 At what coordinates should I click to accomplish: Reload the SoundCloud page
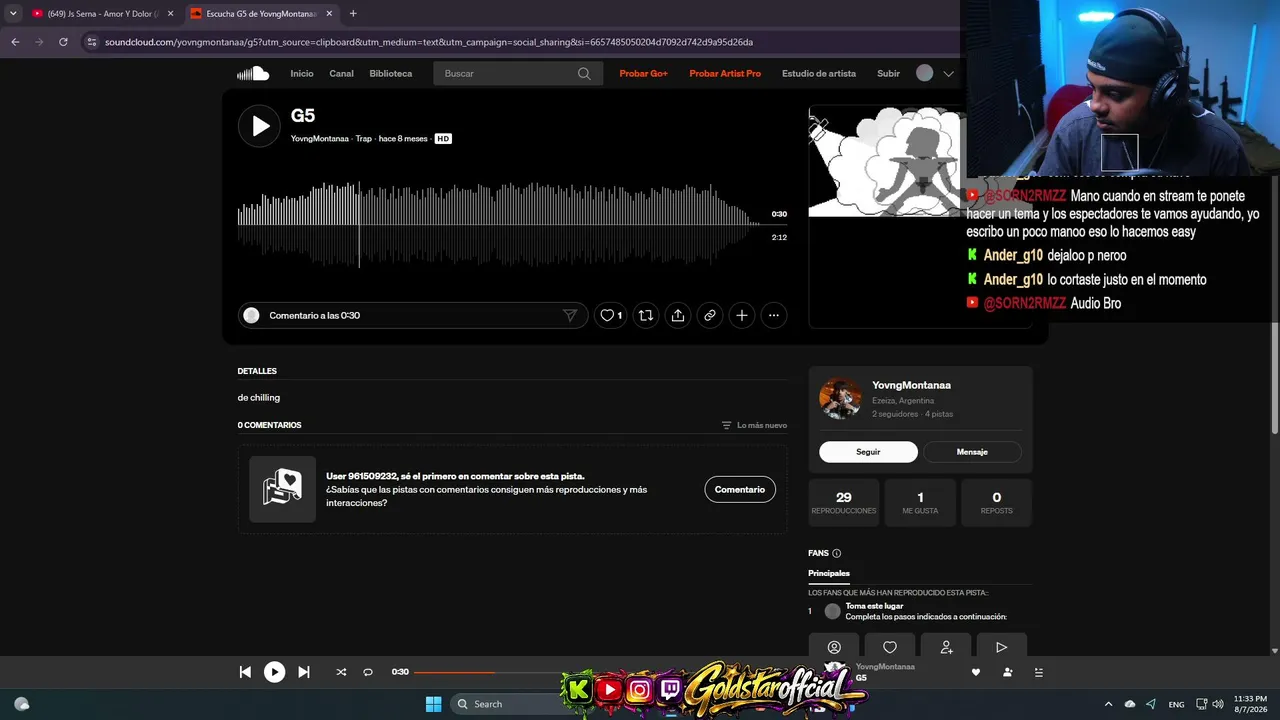63,42
